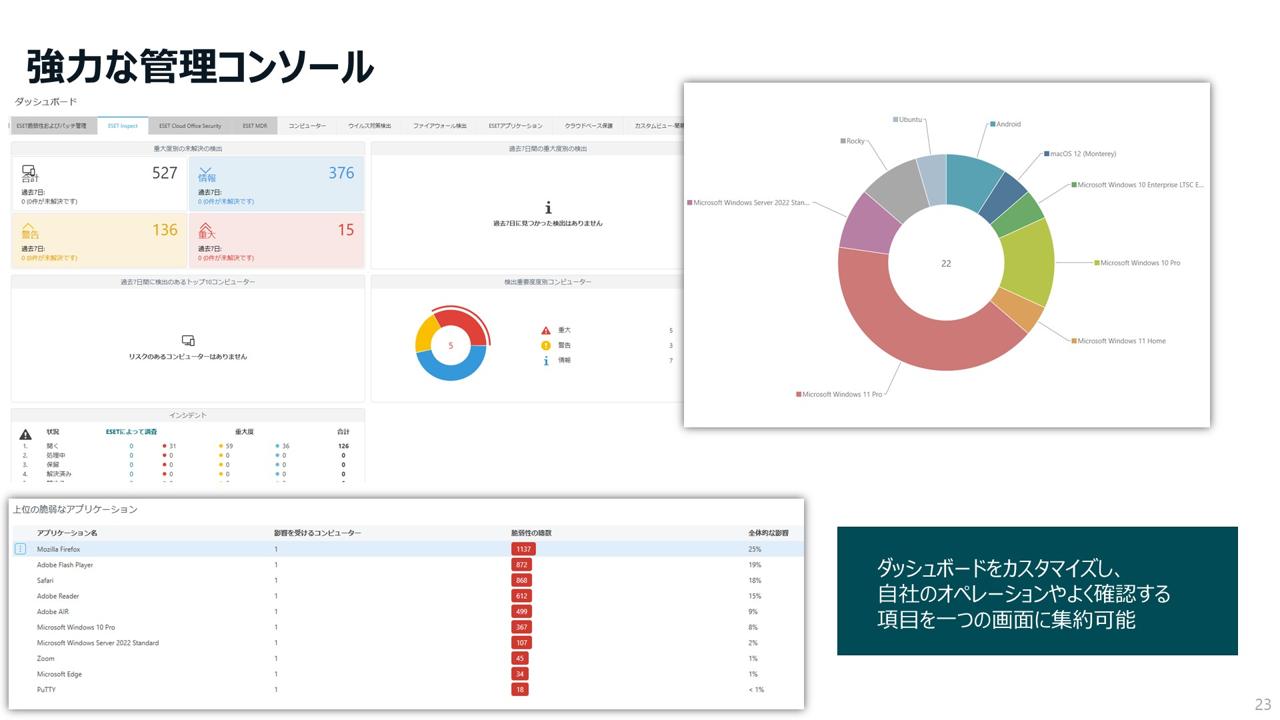Click the monitor icon in the 合計 tile
The image size is (1280, 720).
[x=29, y=172]
